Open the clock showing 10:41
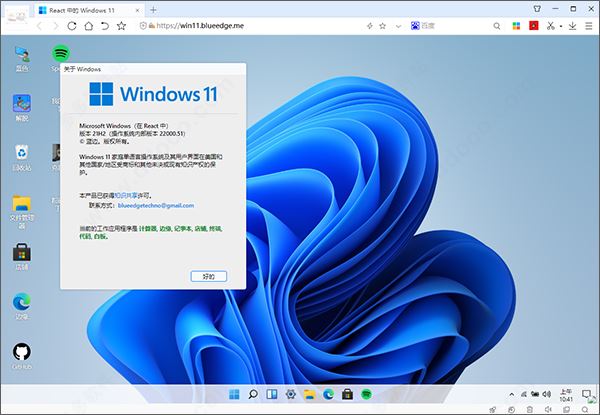 pyautogui.click(x=566, y=395)
